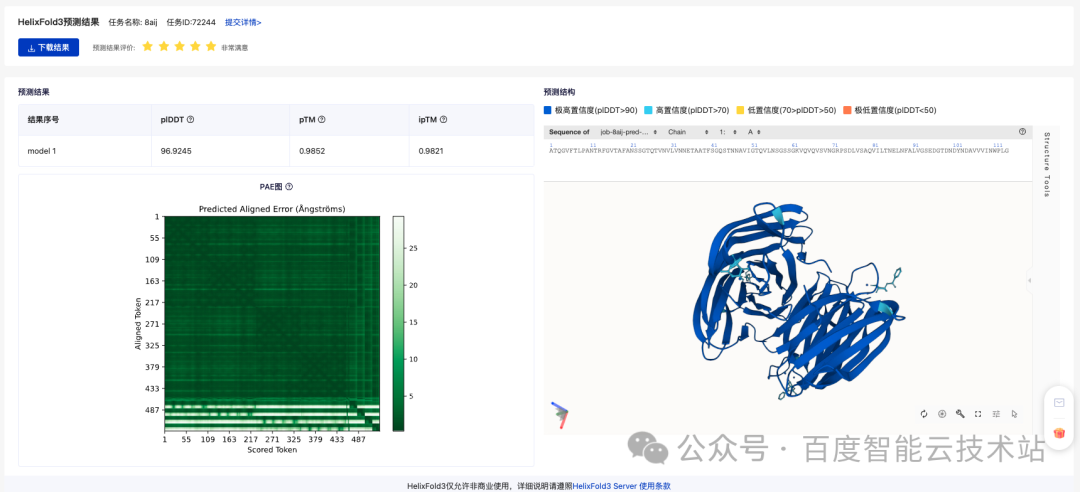This screenshot has height=492, width=1080.
Task: Open the job-8aij-pred structure dropdown
Action: point(628,132)
